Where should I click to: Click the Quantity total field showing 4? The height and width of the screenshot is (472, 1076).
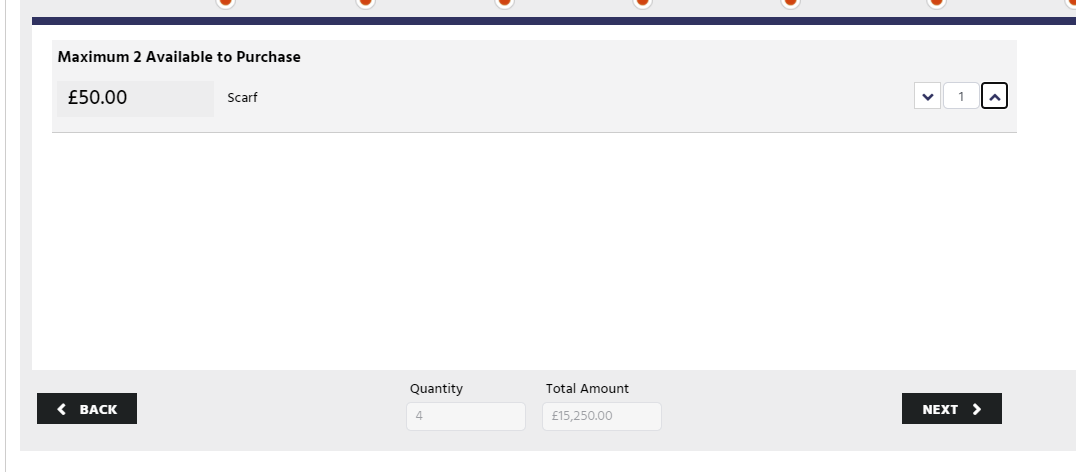(x=466, y=416)
